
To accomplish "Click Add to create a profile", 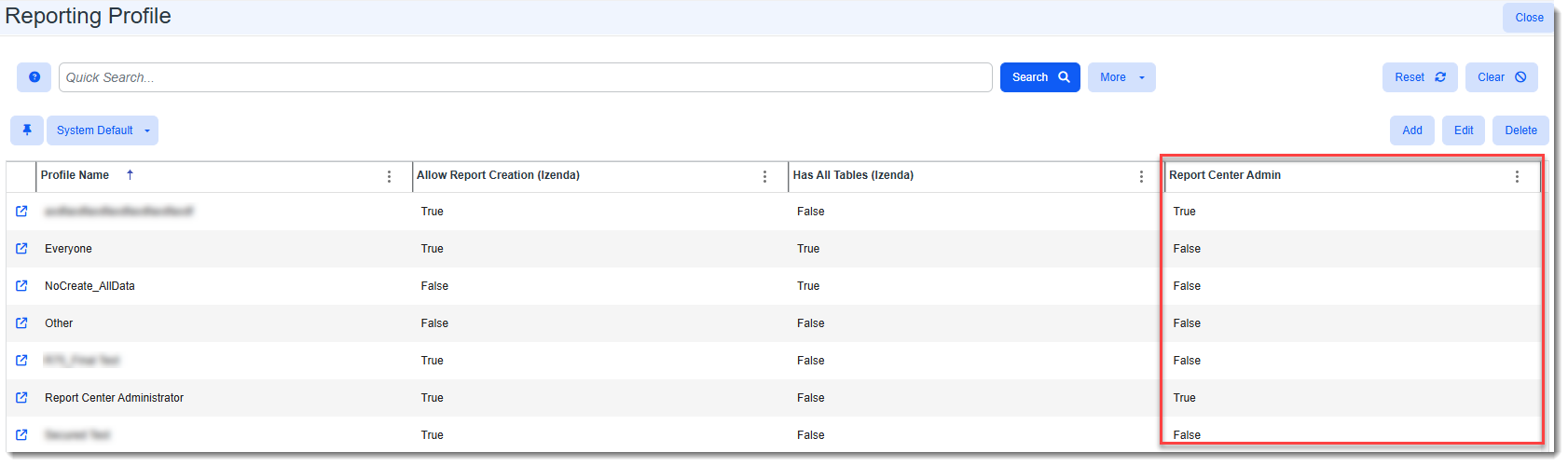I will pyautogui.click(x=1411, y=130).
